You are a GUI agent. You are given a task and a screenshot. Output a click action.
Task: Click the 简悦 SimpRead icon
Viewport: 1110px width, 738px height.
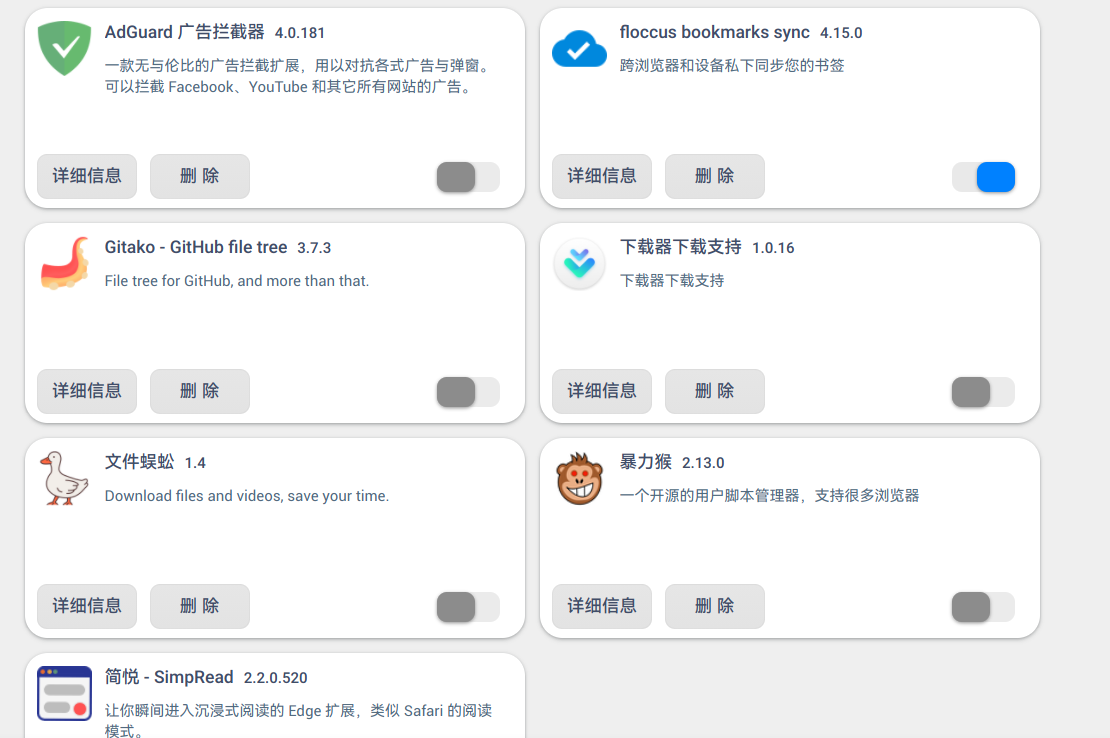point(65,693)
